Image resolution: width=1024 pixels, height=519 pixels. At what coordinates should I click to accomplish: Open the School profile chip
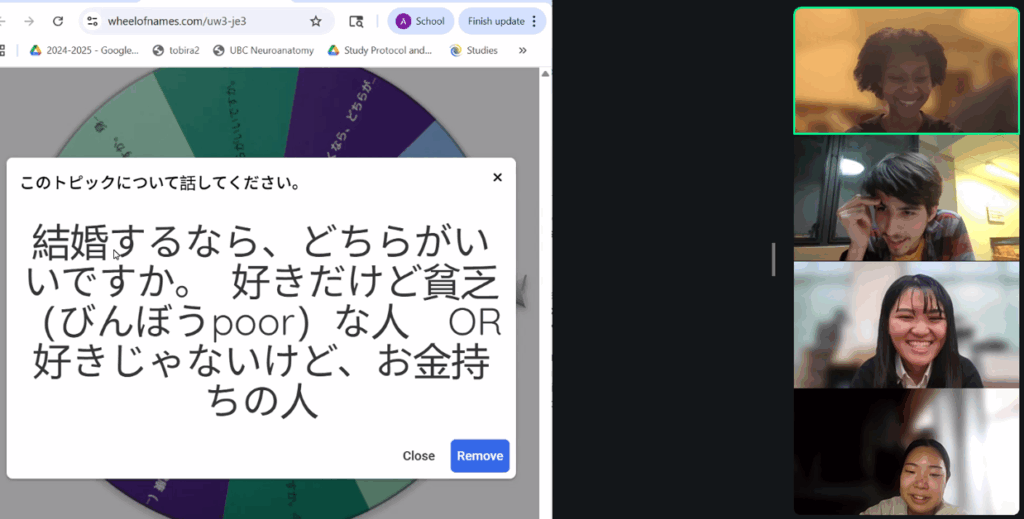click(x=421, y=21)
